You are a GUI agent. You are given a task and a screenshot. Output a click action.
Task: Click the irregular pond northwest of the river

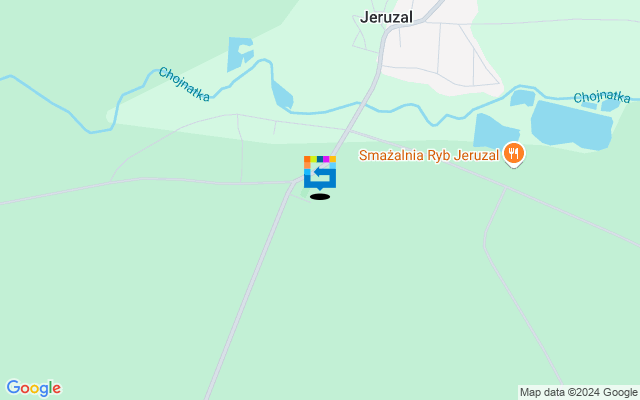click(x=240, y=53)
